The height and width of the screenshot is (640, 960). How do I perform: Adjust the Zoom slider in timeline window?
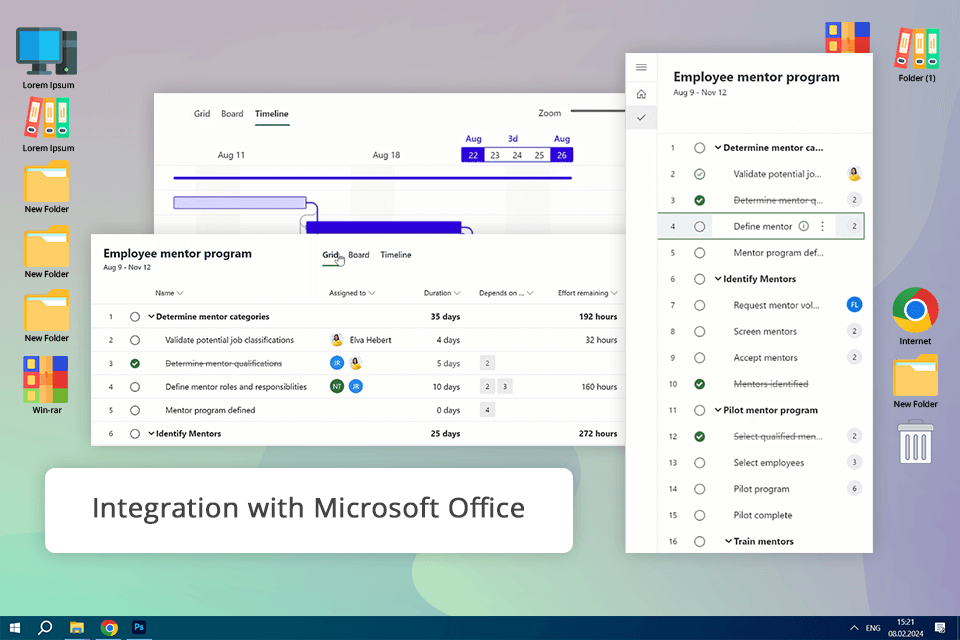[598, 111]
